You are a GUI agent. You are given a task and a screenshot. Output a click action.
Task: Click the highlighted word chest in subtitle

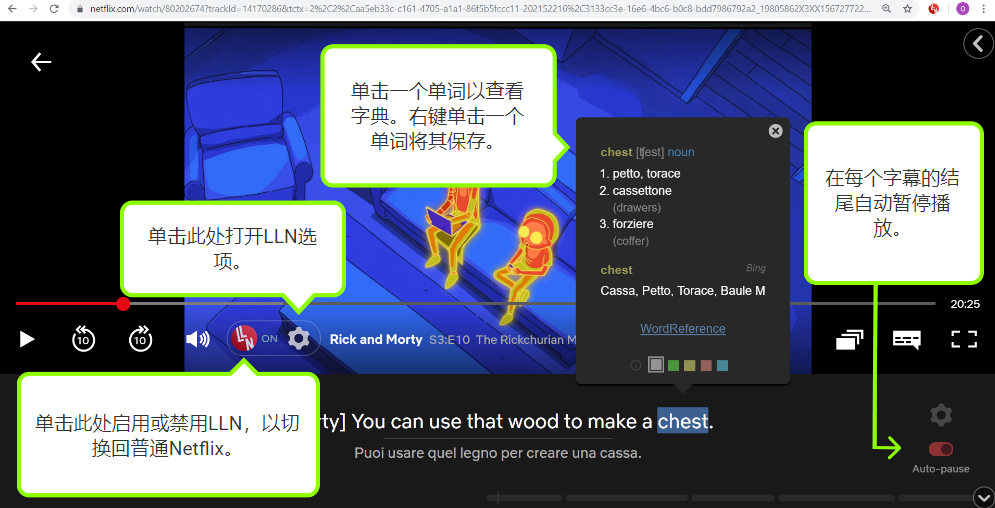[x=682, y=421]
